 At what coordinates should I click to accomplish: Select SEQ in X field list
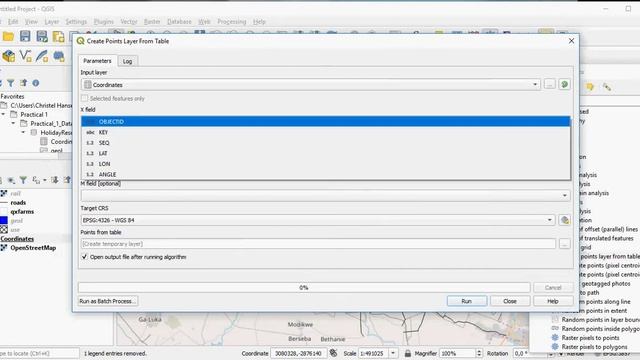[326, 142]
